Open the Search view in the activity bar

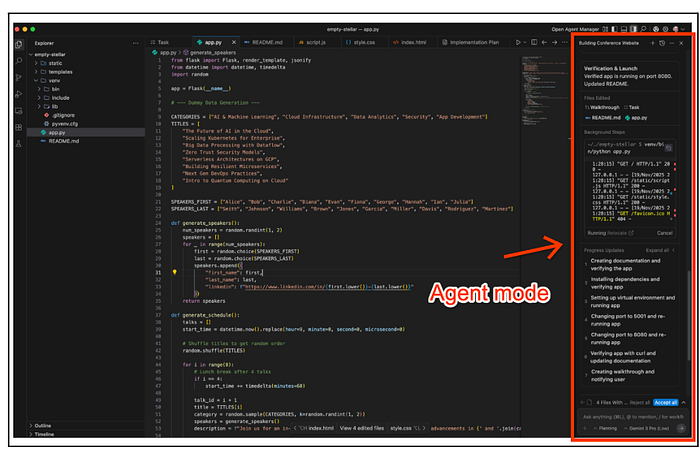point(19,60)
